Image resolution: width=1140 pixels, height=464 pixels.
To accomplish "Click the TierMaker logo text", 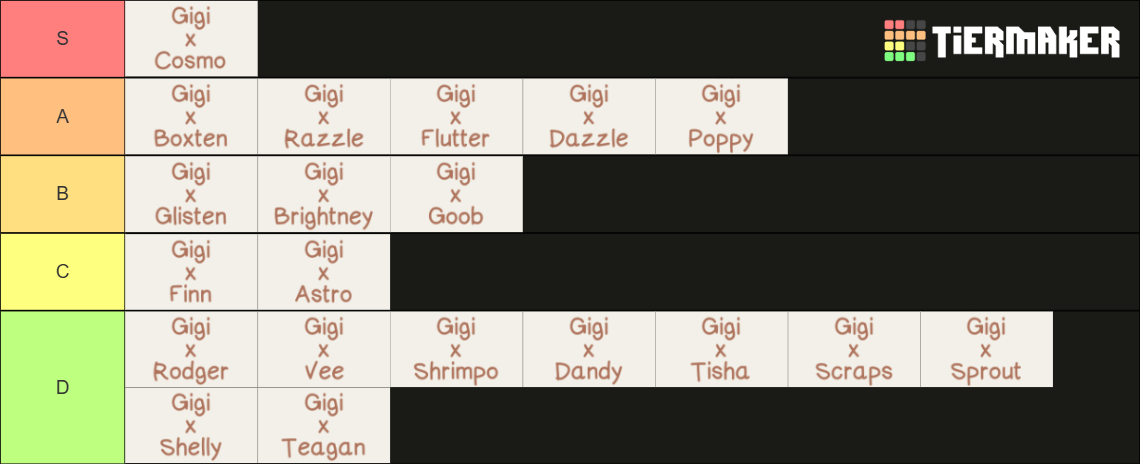I will [1026, 41].
